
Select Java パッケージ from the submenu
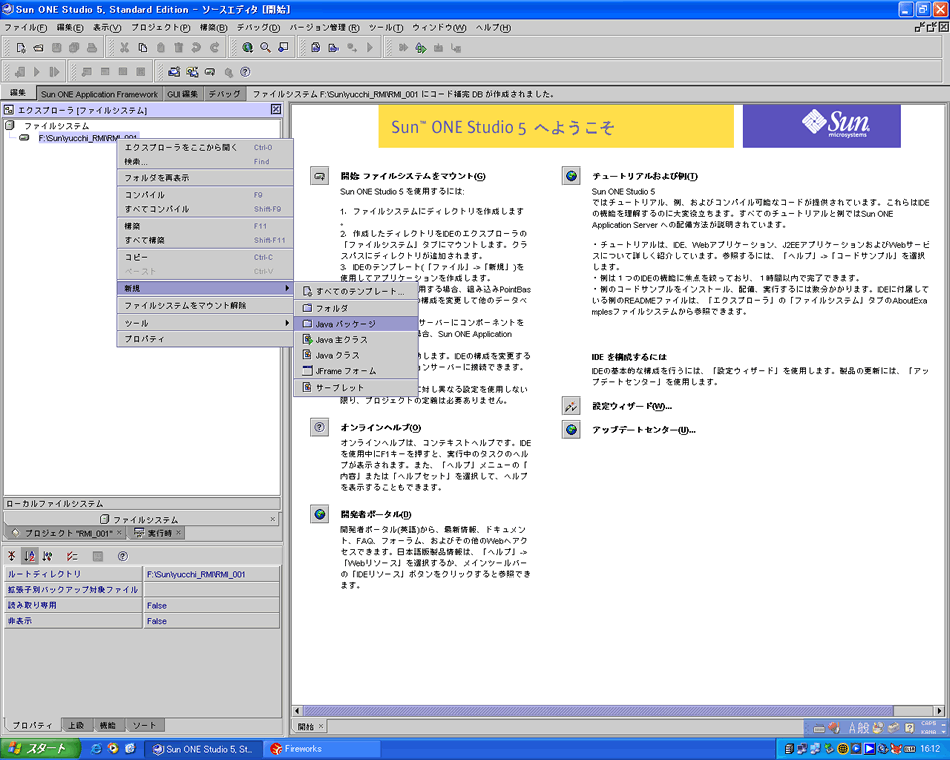(346, 324)
